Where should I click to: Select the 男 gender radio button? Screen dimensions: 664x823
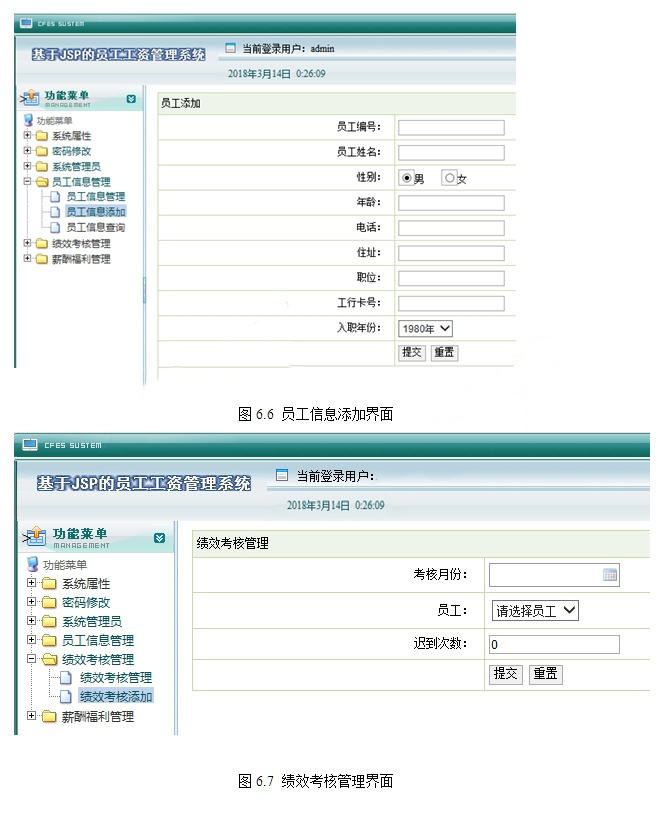click(x=406, y=178)
